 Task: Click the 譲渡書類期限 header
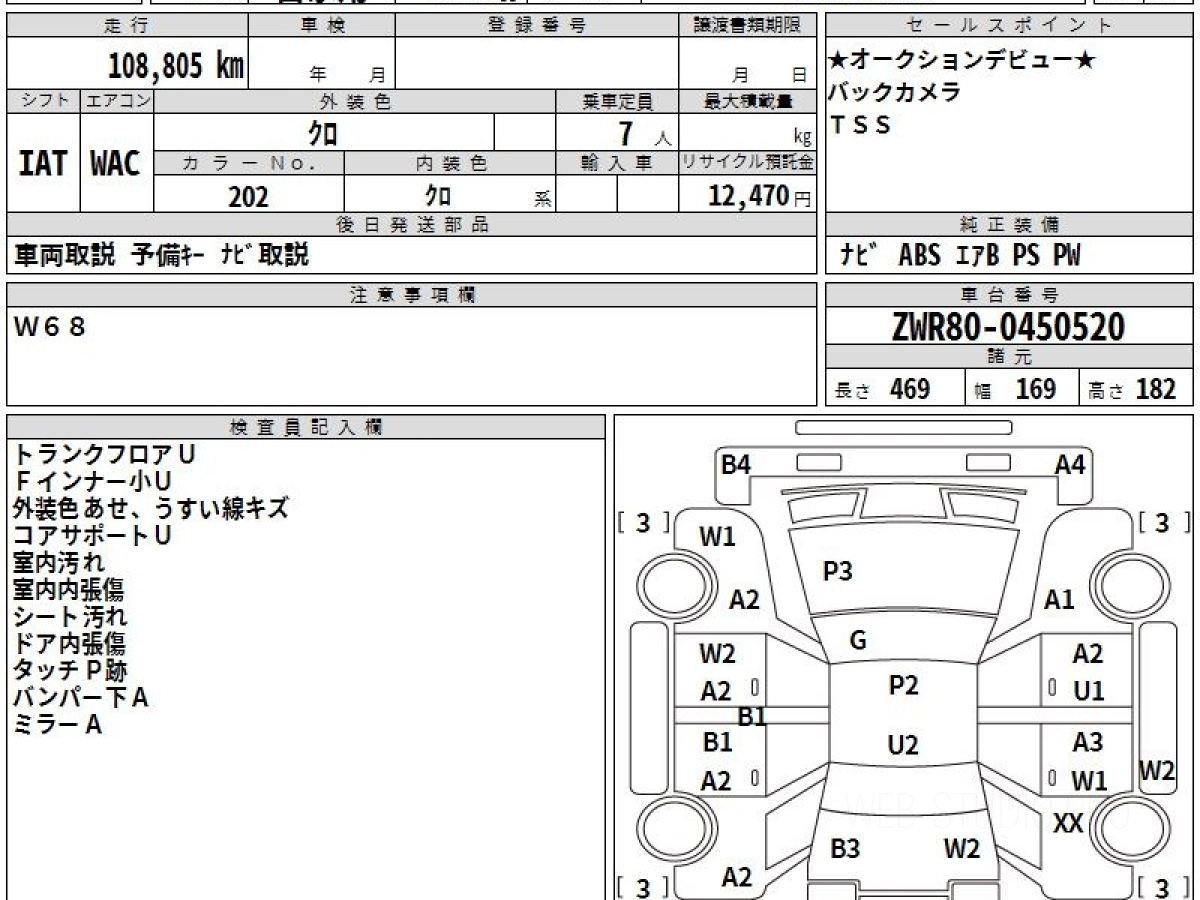(x=748, y=26)
